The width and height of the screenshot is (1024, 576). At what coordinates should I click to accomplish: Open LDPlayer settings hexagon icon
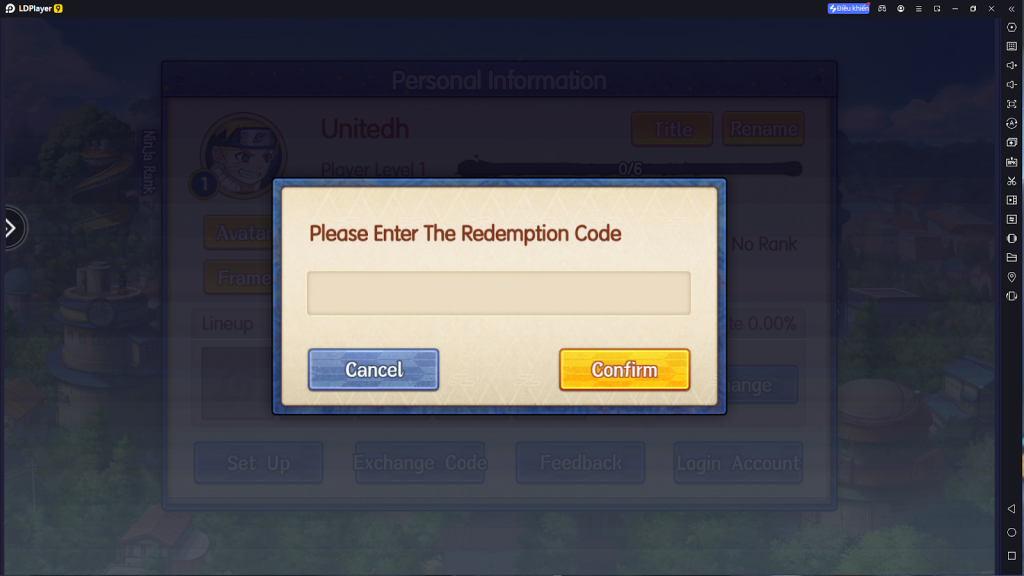click(1012, 27)
